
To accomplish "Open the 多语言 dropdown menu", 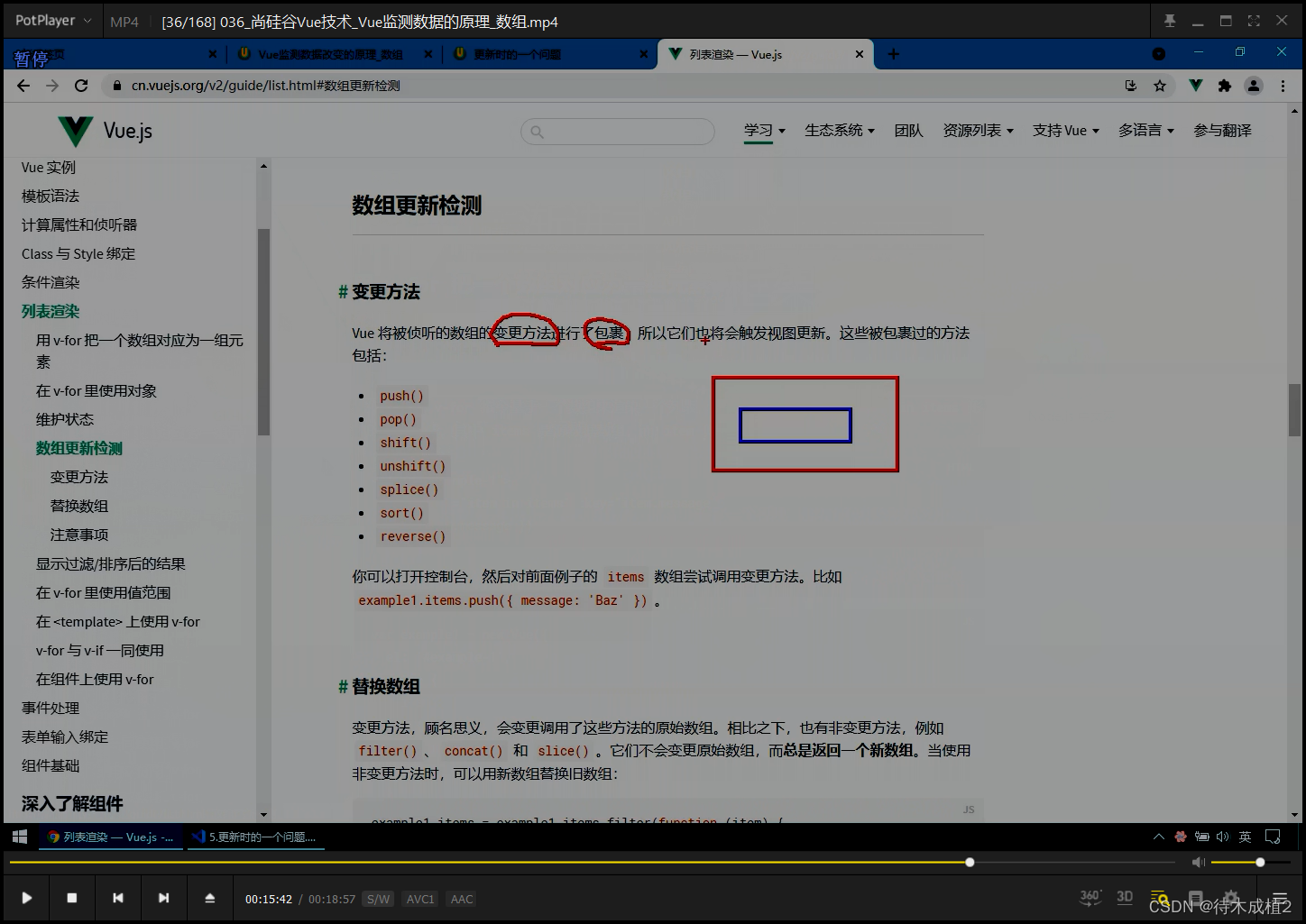I will click(x=1146, y=131).
